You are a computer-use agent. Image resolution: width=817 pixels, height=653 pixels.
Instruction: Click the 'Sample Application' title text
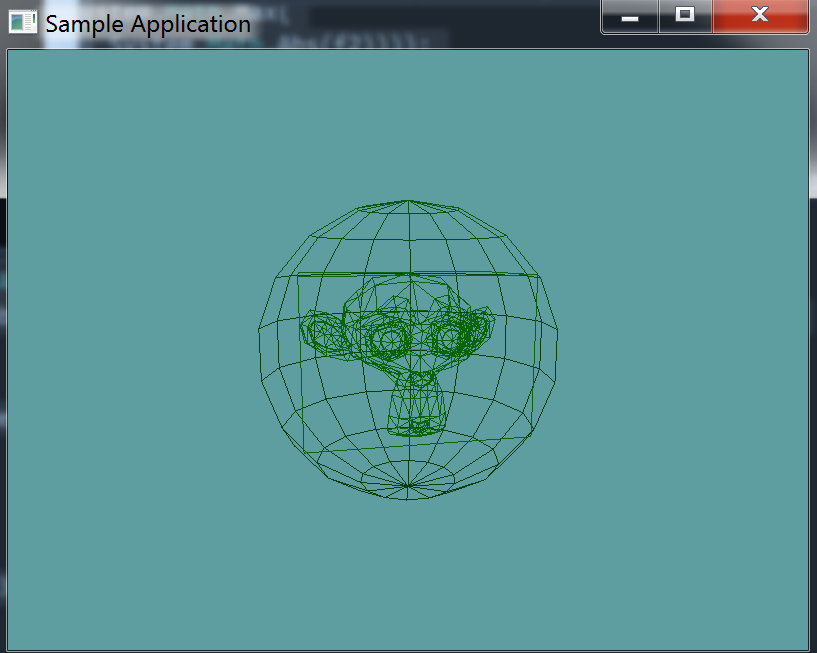pos(148,23)
